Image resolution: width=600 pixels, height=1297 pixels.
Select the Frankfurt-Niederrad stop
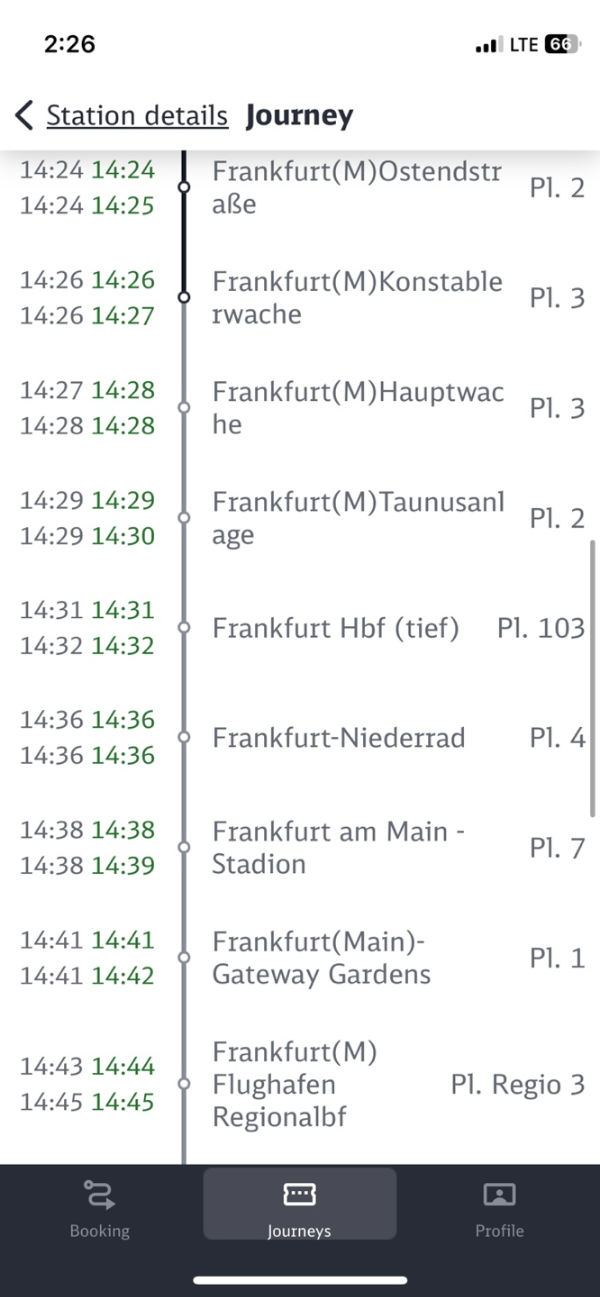click(300, 738)
